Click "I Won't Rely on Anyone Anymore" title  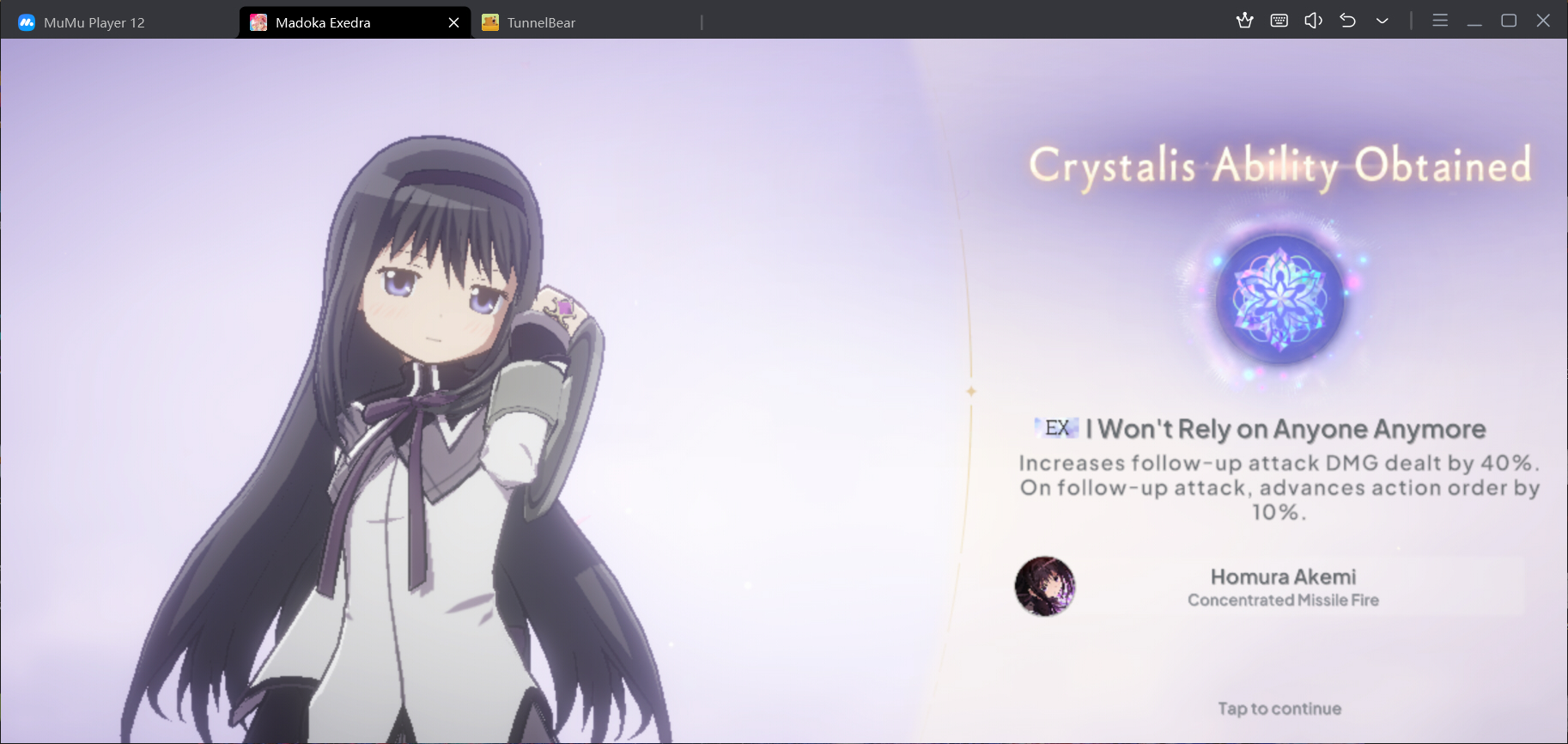pos(1285,429)
